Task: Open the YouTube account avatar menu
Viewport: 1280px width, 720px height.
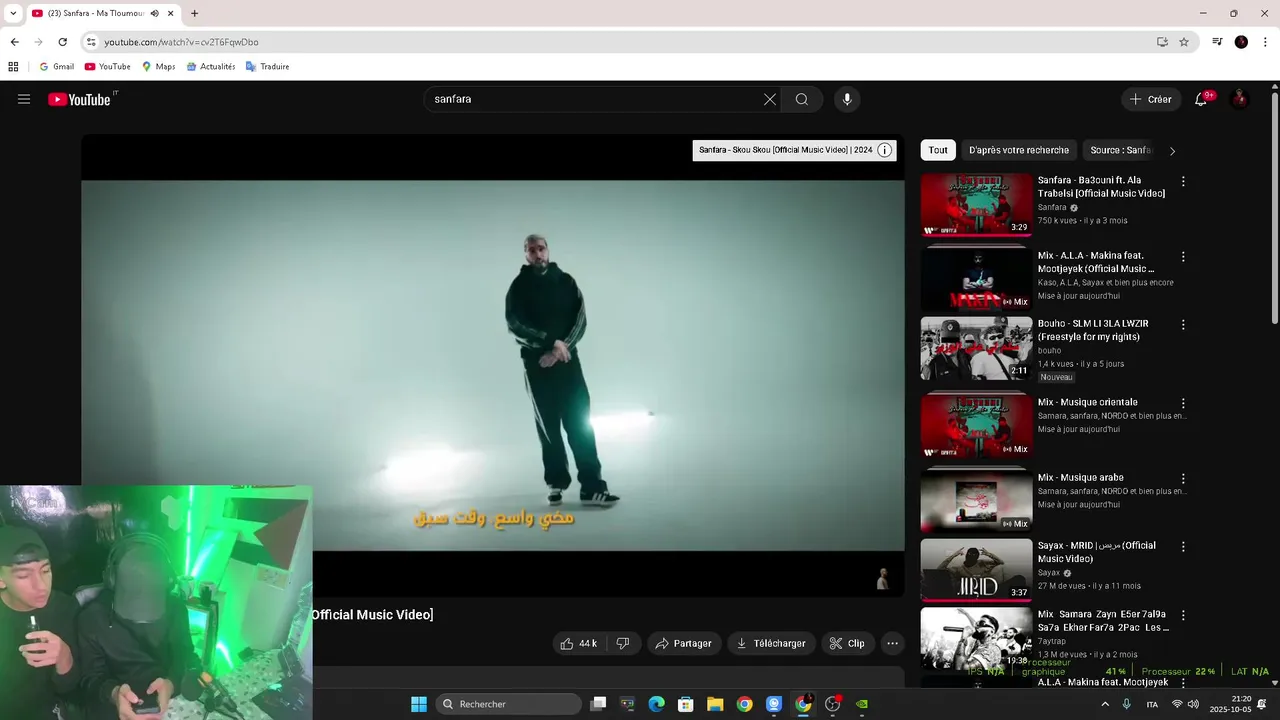Action: click(x=1240, y=99)
